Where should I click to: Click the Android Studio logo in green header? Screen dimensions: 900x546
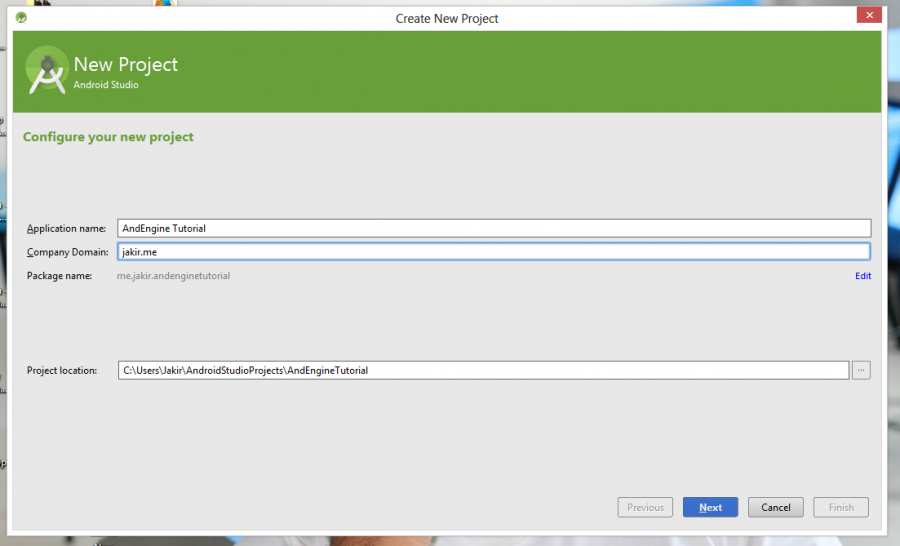coord(46,71)
